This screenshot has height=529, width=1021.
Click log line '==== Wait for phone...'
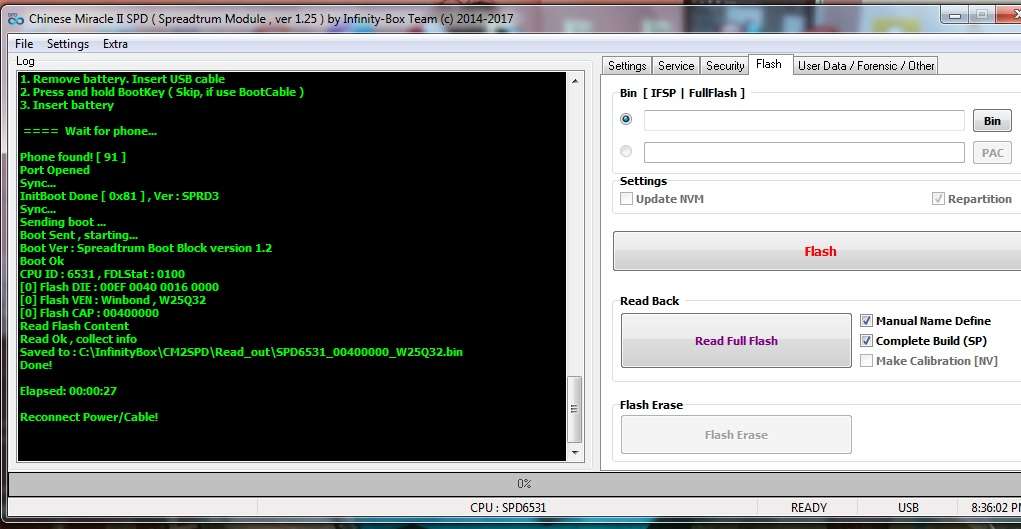pos(90,131)
